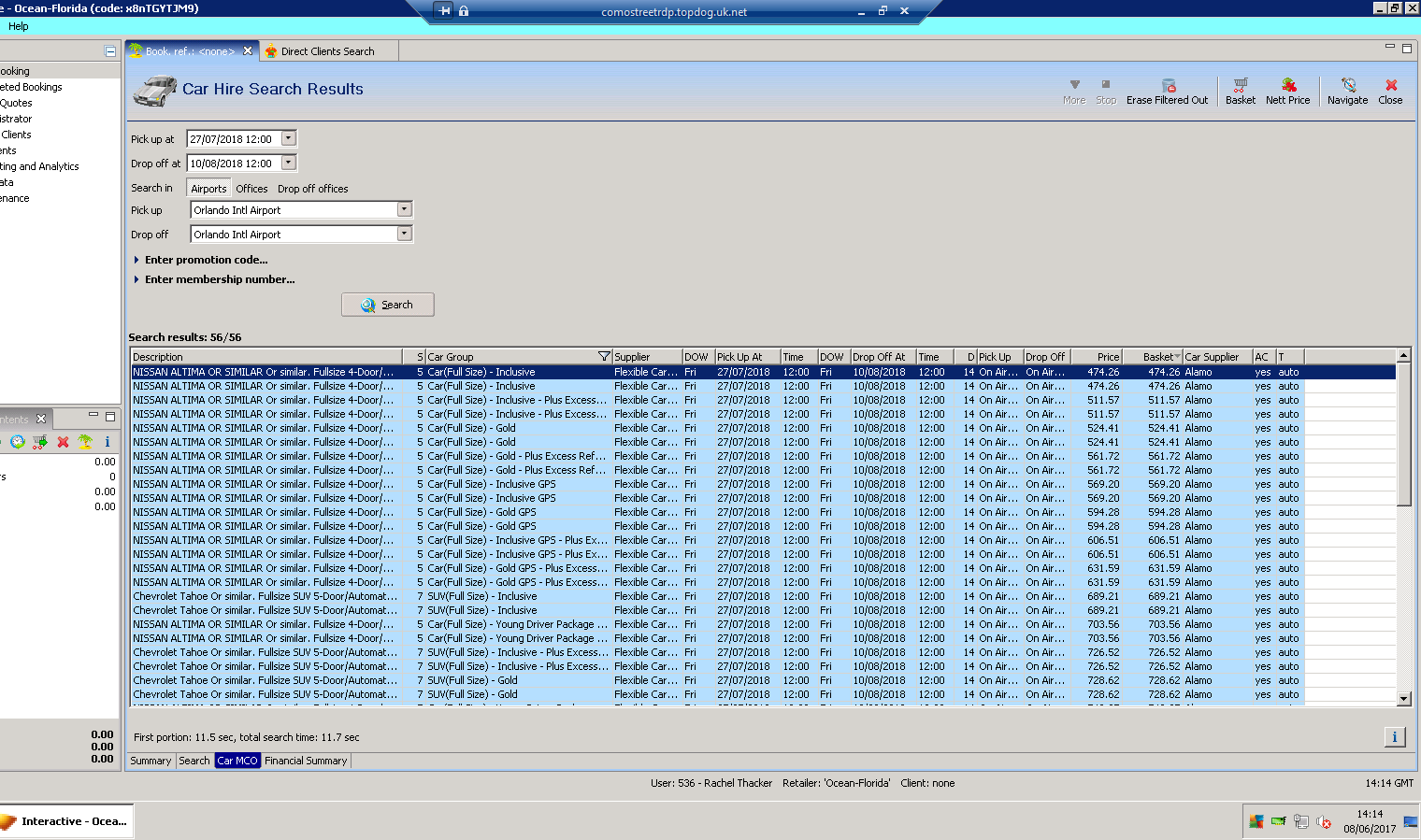Click the Car Group column filter icon
The height and width of the screenshot is (840, 1421).
(x=604, y=357)
